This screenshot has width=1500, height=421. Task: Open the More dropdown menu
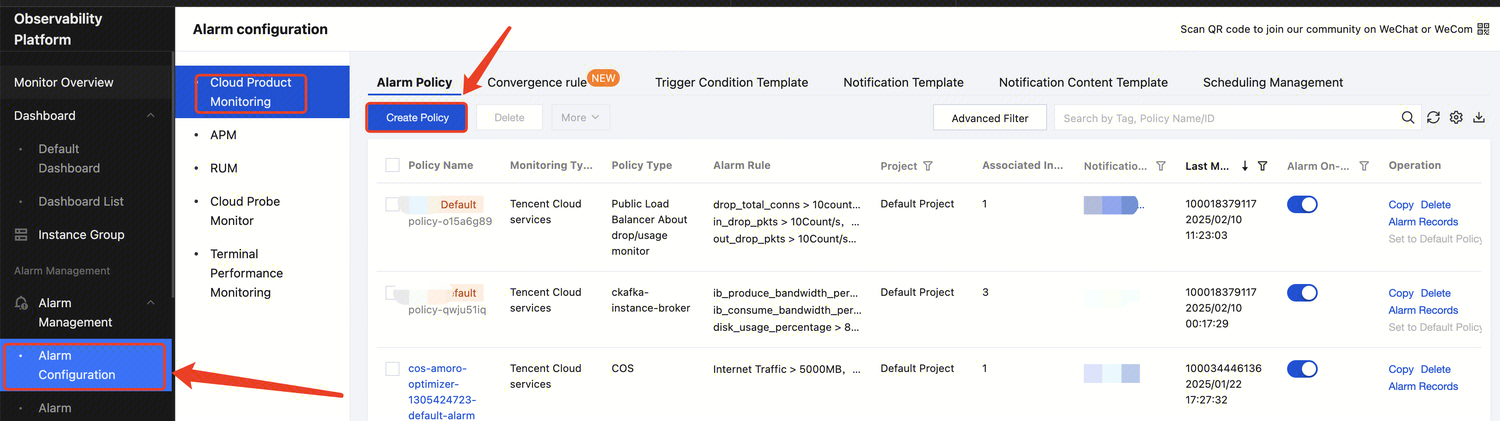580,118
